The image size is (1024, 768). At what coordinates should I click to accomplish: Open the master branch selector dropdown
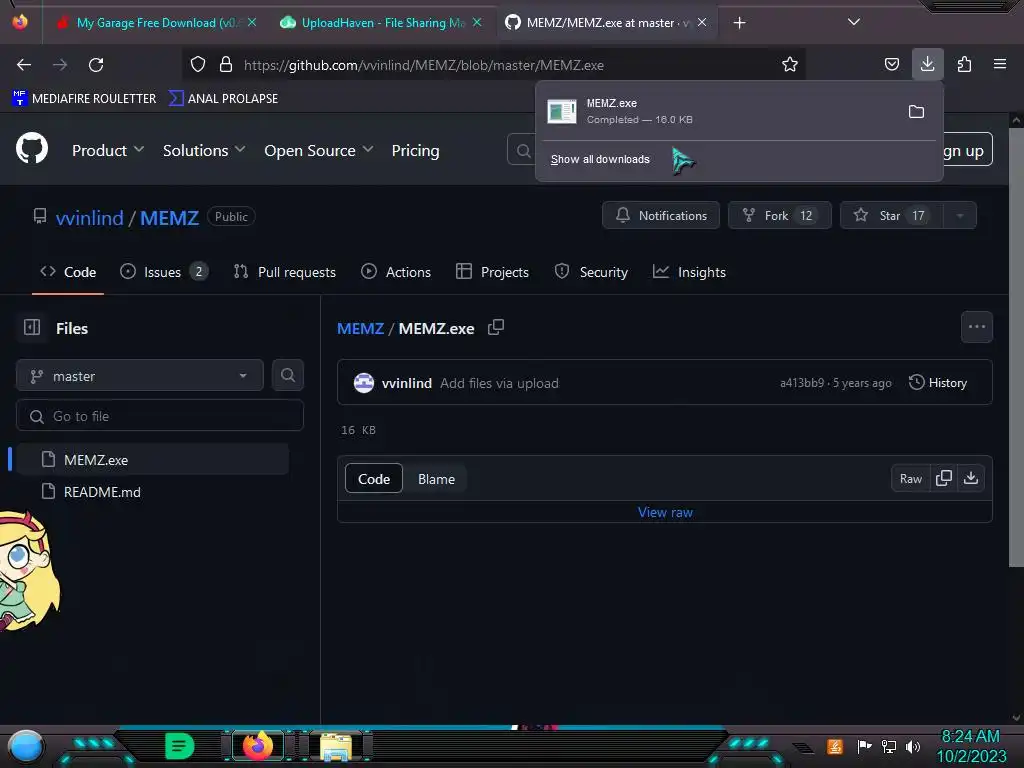tap(140, 376)
